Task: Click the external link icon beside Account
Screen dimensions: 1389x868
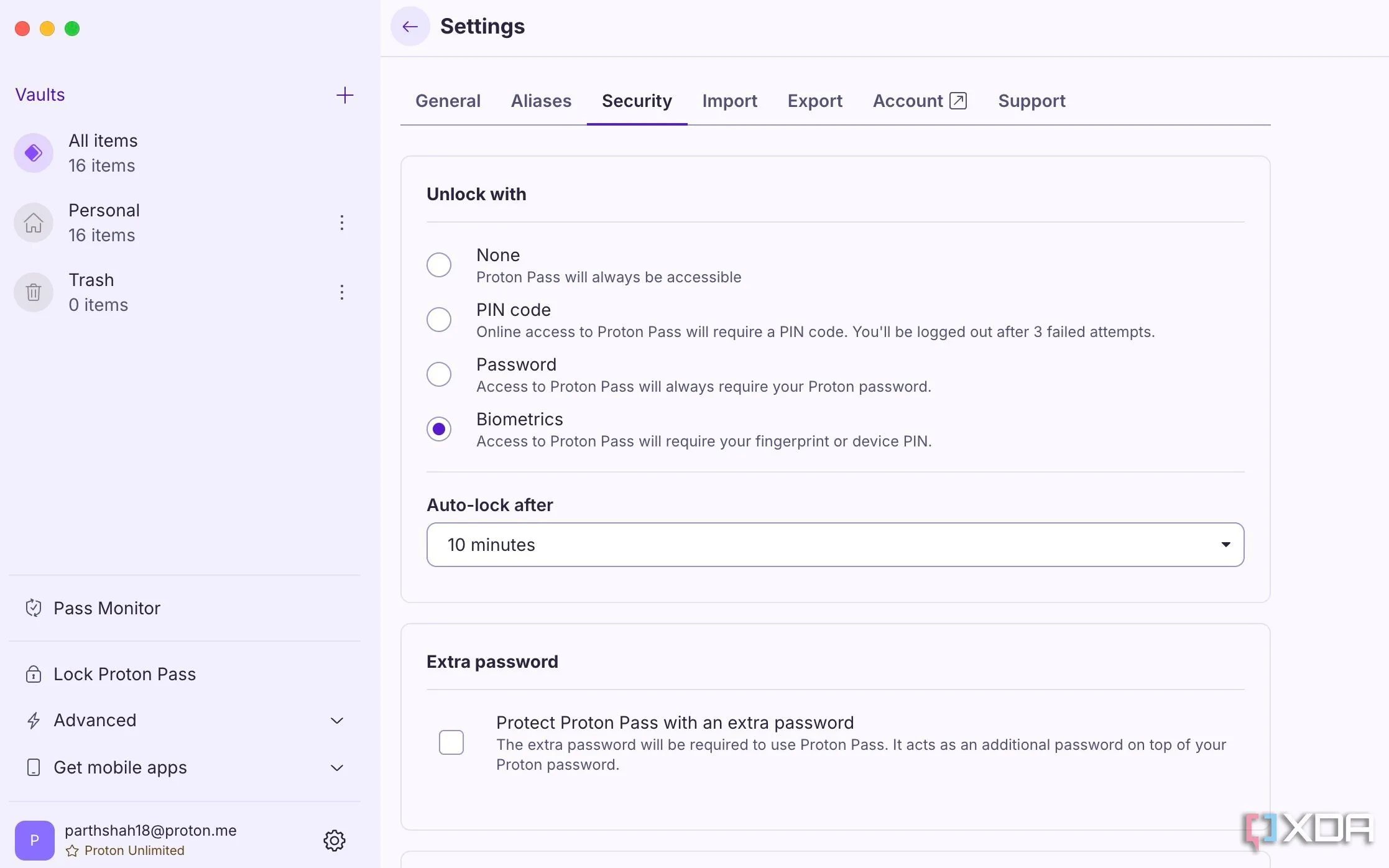Action: tap(958, 101)
